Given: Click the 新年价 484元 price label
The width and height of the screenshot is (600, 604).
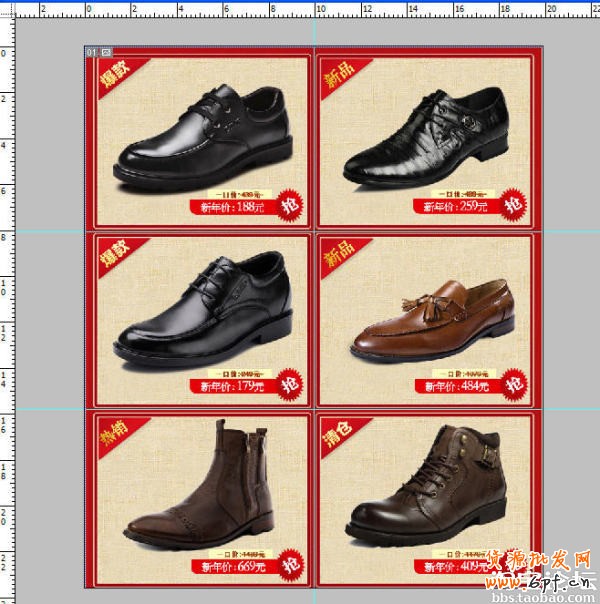Looking at the screenshot, I should (455, 386).
